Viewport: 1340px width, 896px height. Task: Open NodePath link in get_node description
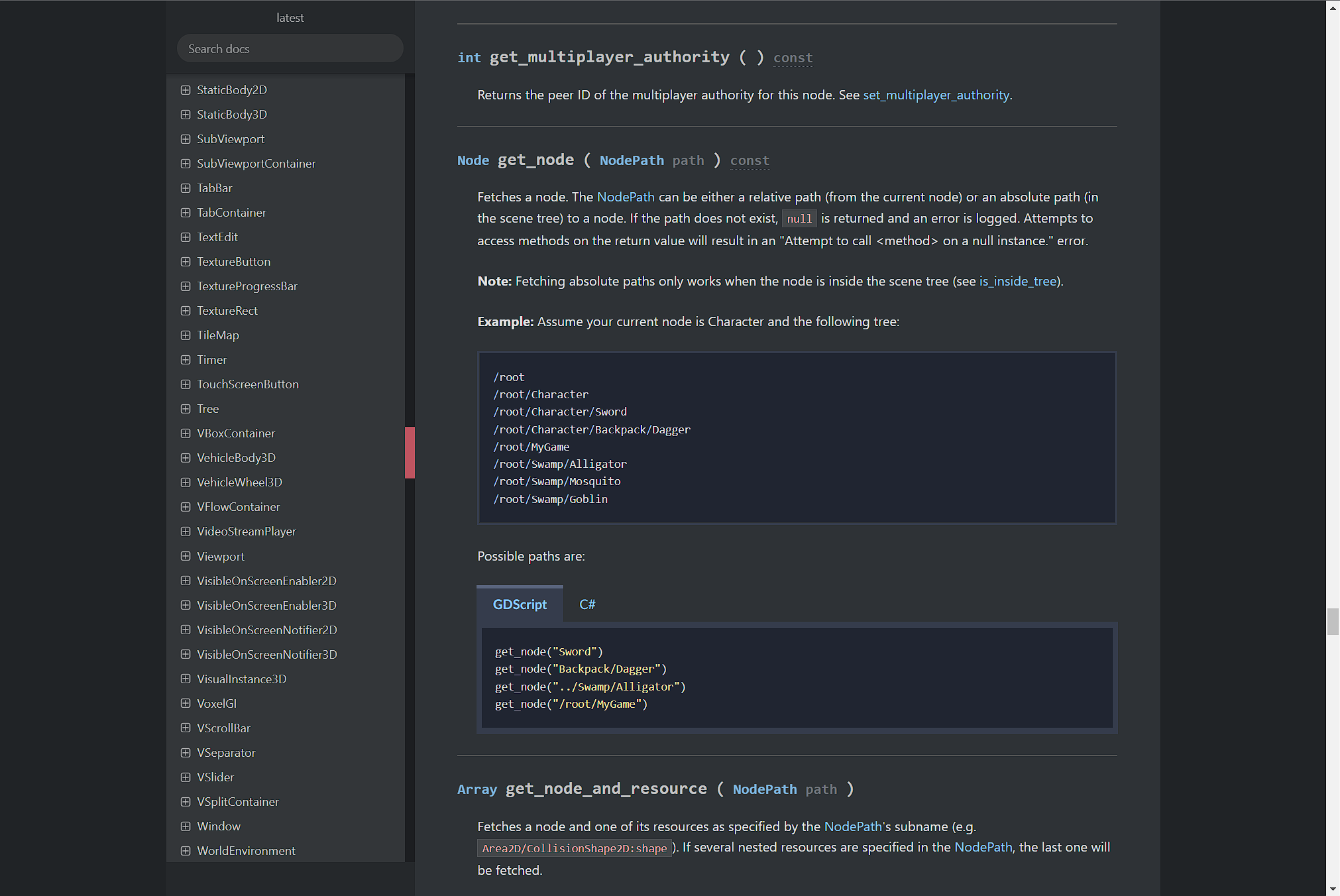[x=626, y=197]
